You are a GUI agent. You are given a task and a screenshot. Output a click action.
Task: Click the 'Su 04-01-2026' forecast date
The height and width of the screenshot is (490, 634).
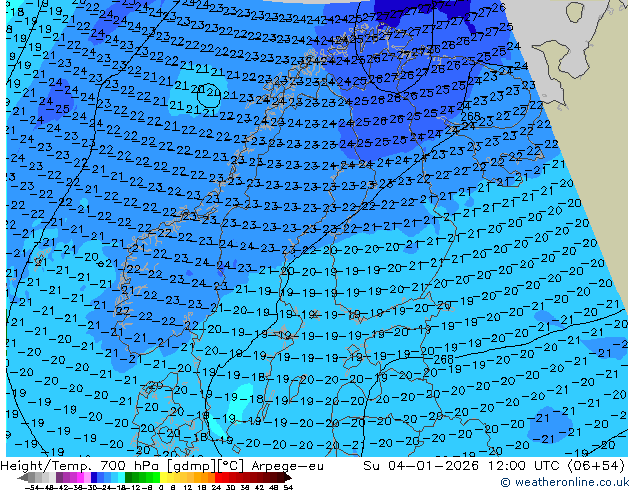point(422,466)
